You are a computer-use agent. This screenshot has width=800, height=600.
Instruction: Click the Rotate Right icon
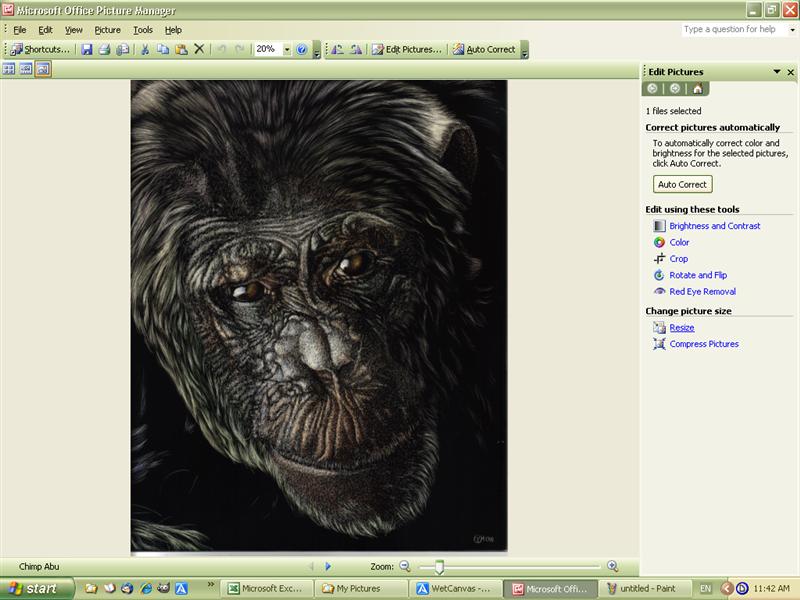coord(356,49)
